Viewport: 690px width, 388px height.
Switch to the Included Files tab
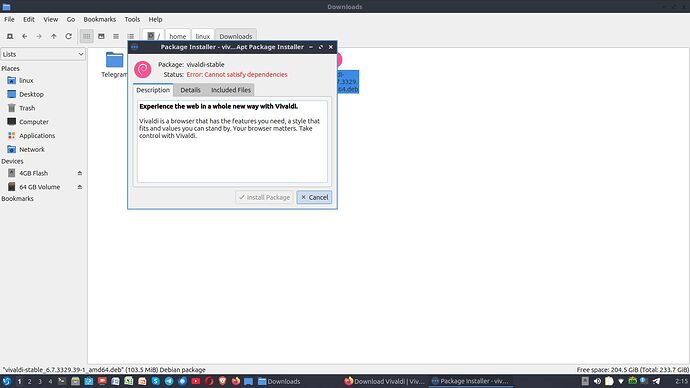pos(231,90)
